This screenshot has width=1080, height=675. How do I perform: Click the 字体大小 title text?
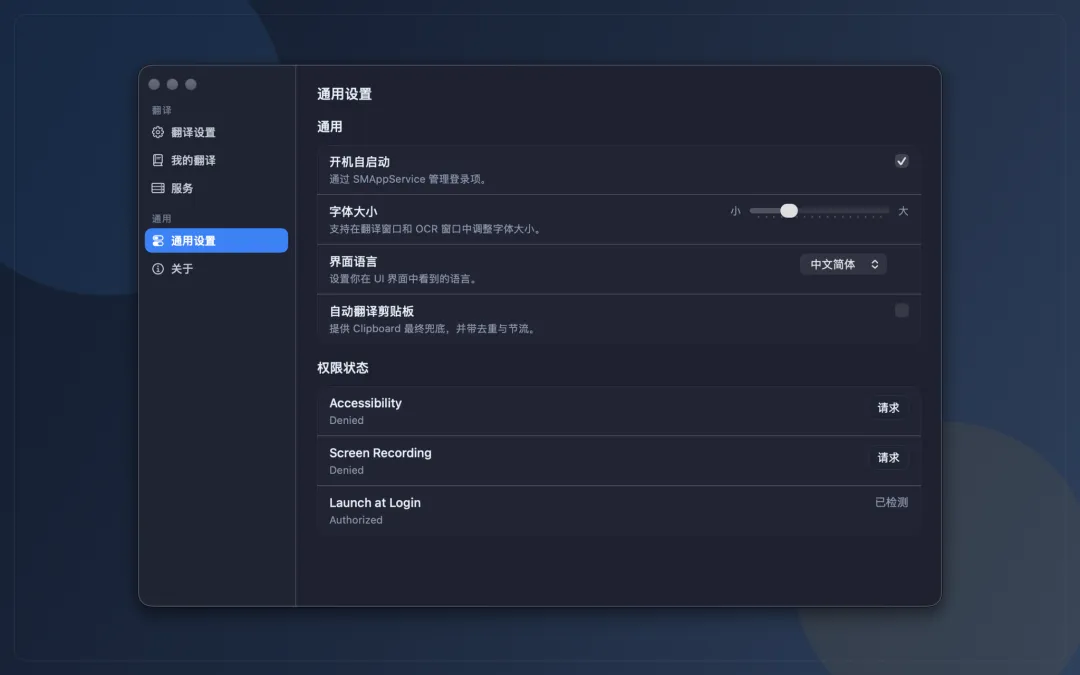(353, 211)
